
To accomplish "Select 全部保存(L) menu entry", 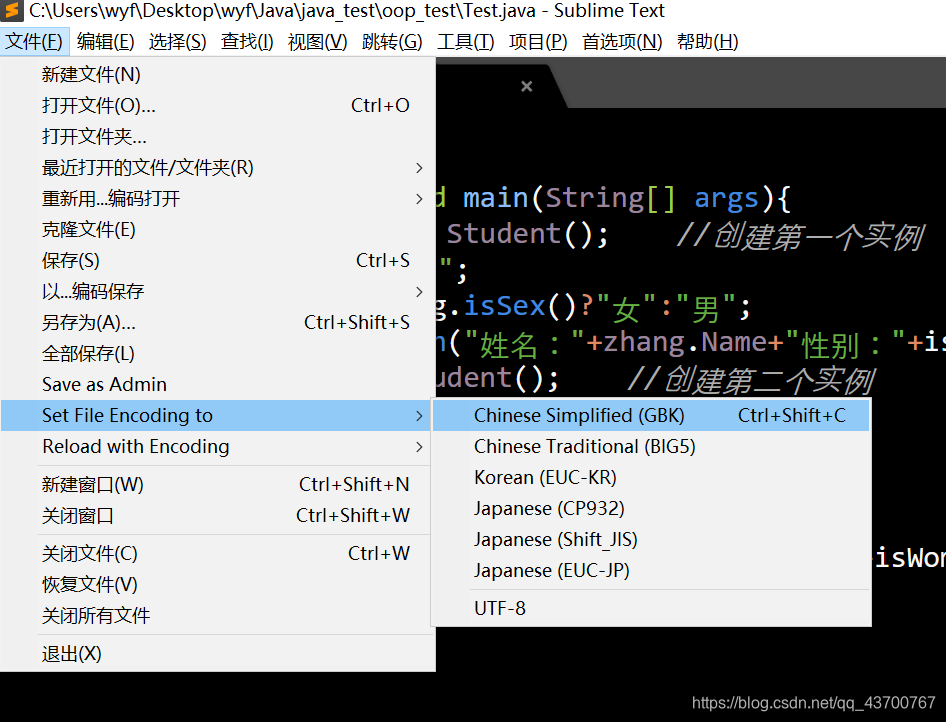I will tap(217, 353).
